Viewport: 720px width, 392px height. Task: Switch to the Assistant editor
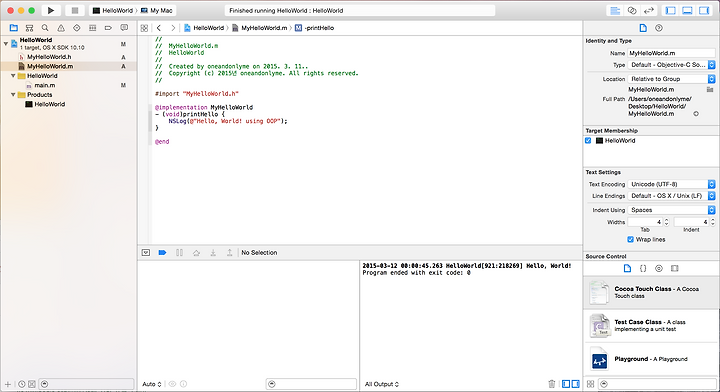point(632,10)
